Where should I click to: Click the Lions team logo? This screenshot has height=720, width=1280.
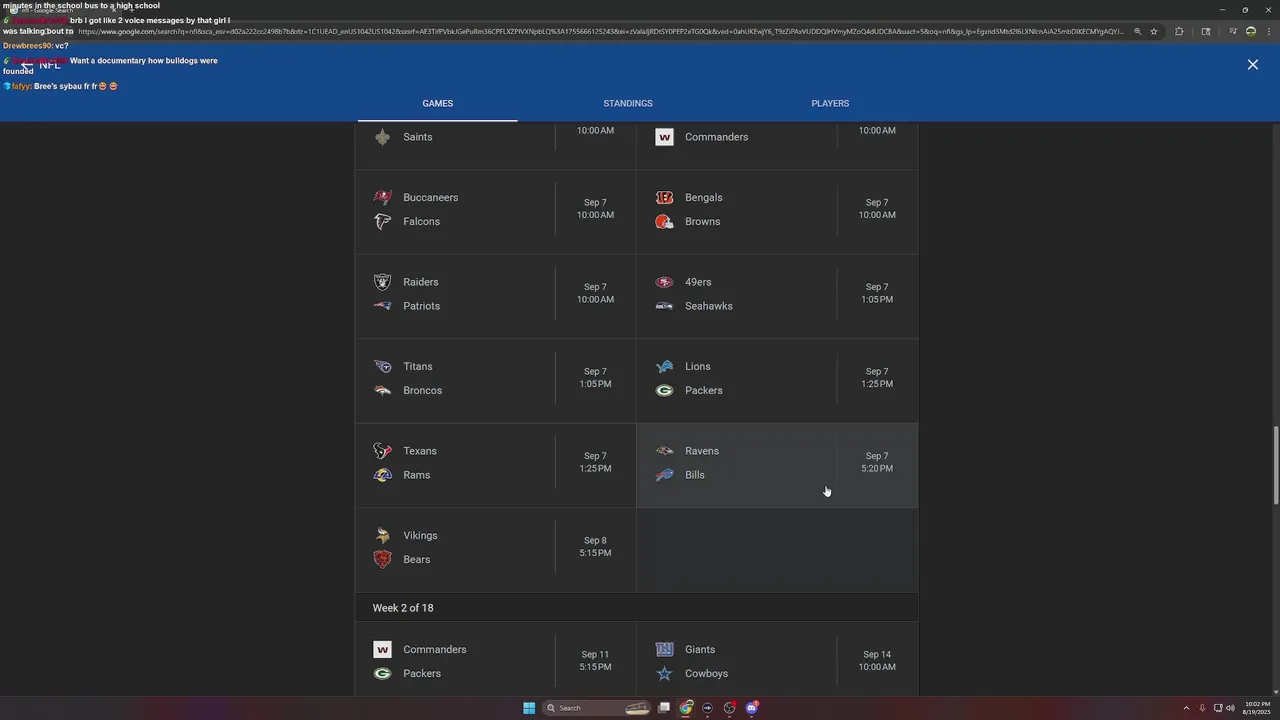664,366
